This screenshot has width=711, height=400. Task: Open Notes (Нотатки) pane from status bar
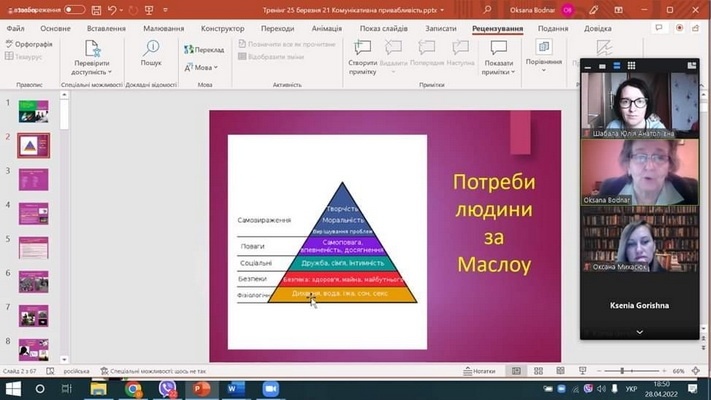point(479,371)
